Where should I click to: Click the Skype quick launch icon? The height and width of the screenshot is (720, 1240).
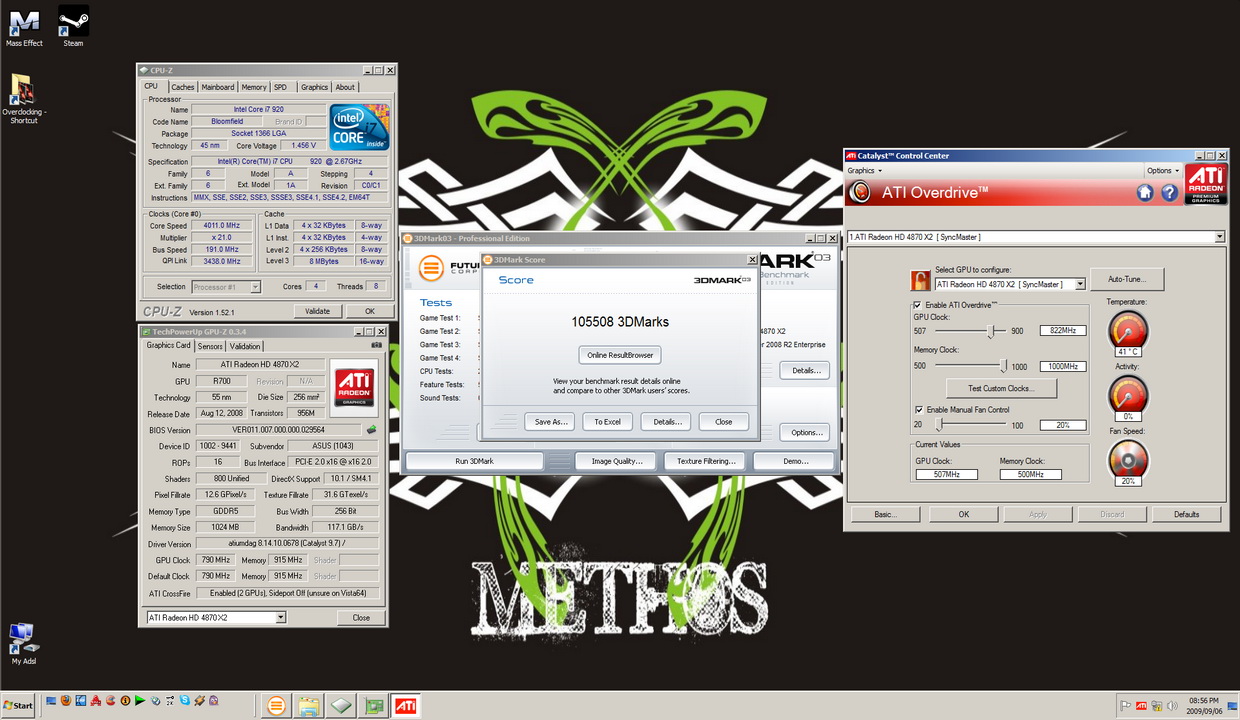(185, 701)
